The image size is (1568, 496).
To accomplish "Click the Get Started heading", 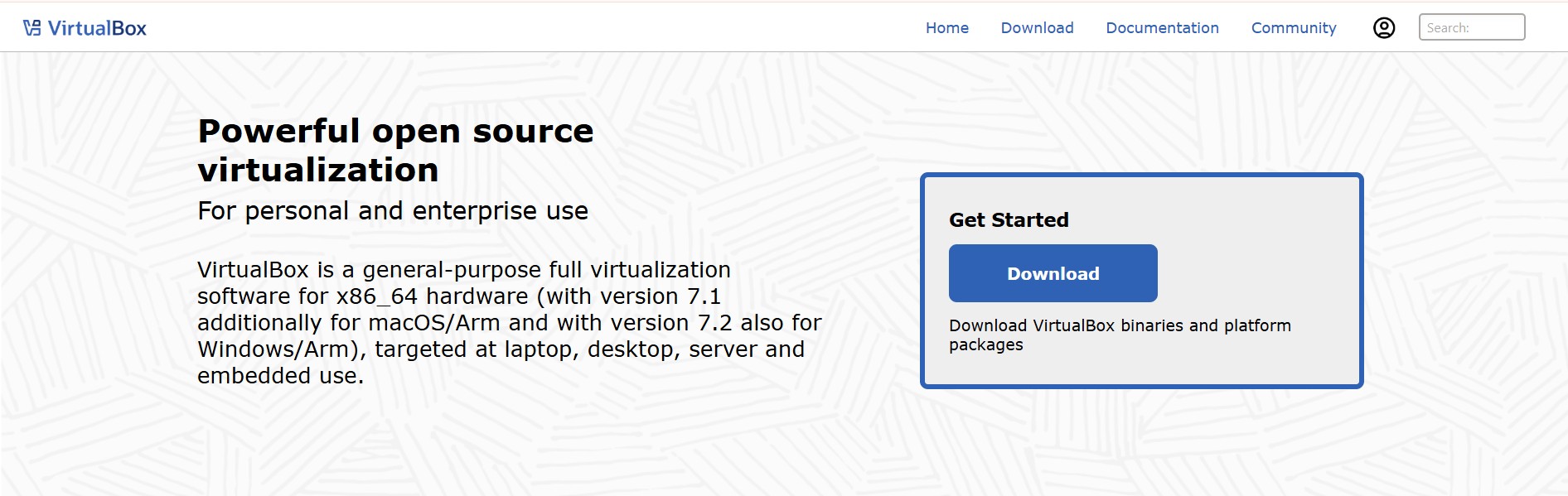I will (x=1009, y=220).
